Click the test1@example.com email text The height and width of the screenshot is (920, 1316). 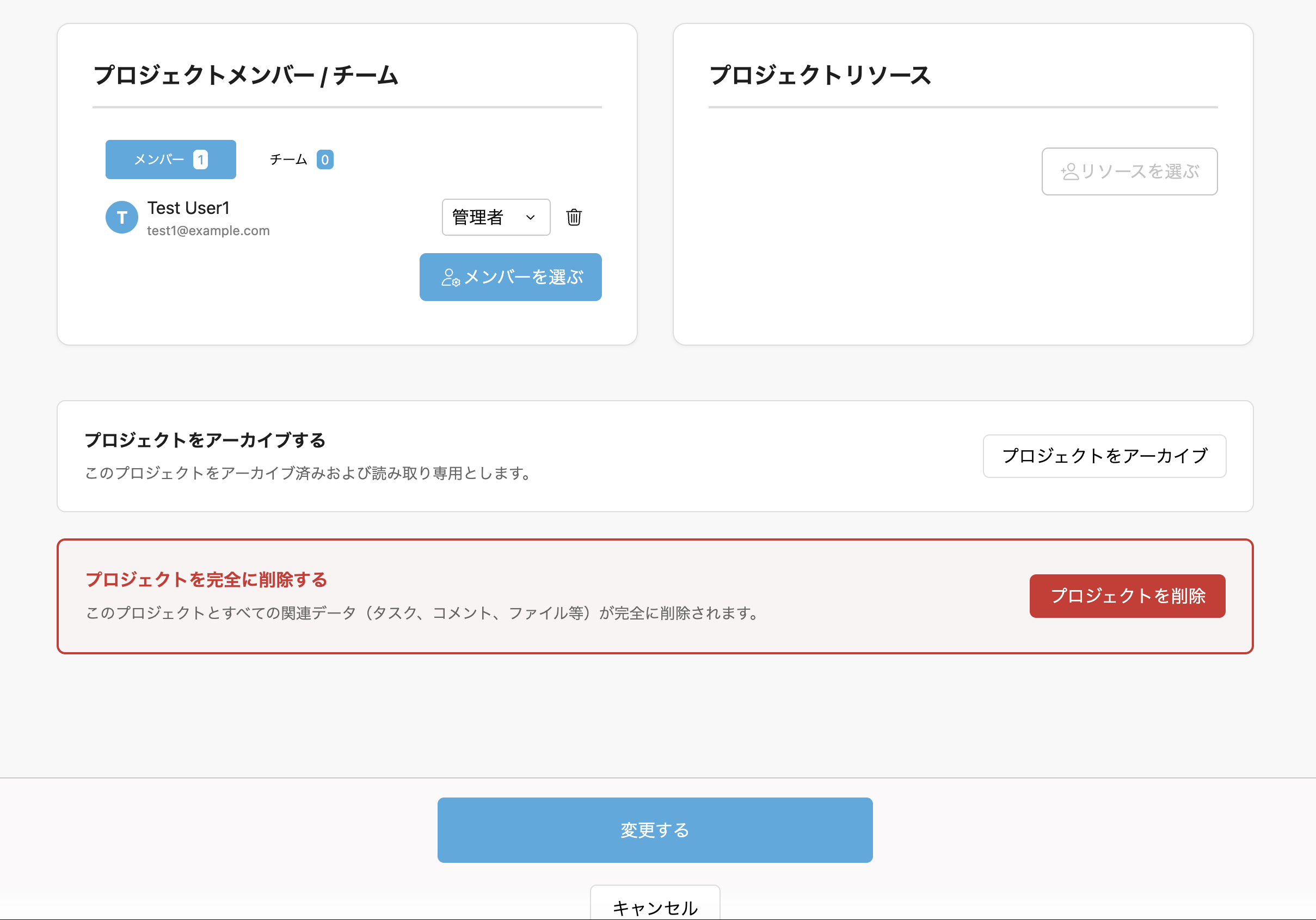tap(208, 230)
